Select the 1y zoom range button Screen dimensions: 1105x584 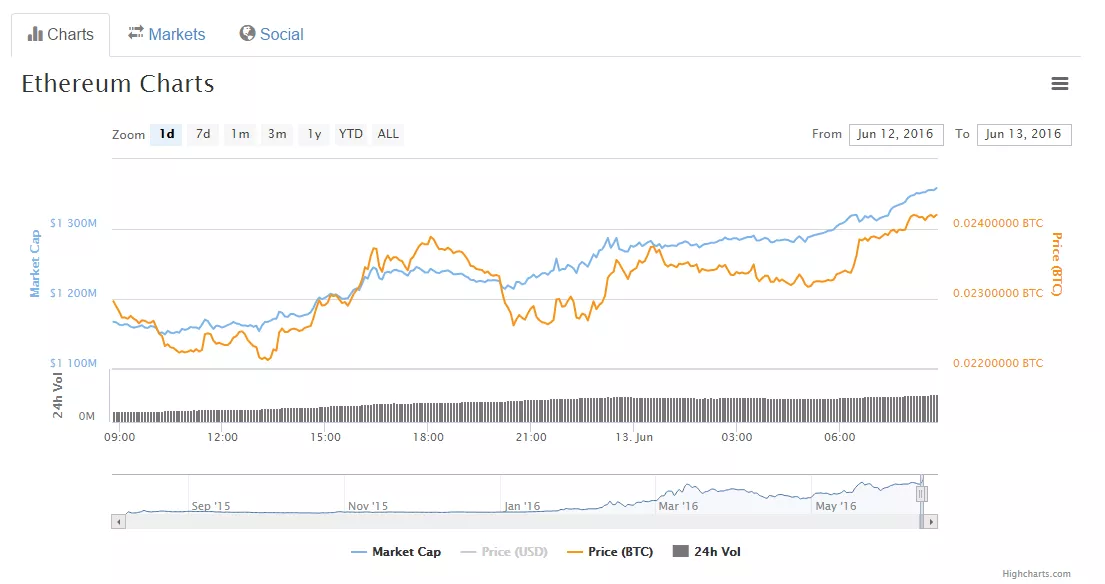tap(313, 134)
